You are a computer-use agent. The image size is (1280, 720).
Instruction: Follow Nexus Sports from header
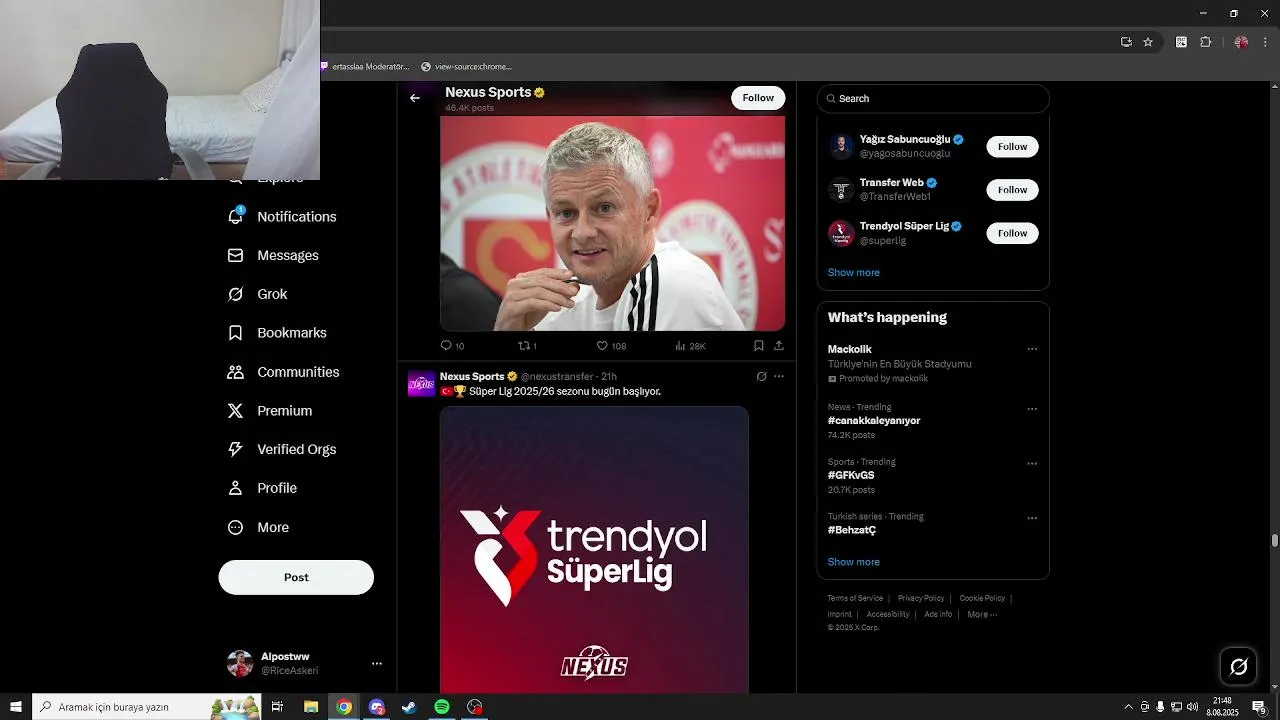(758, 98)
